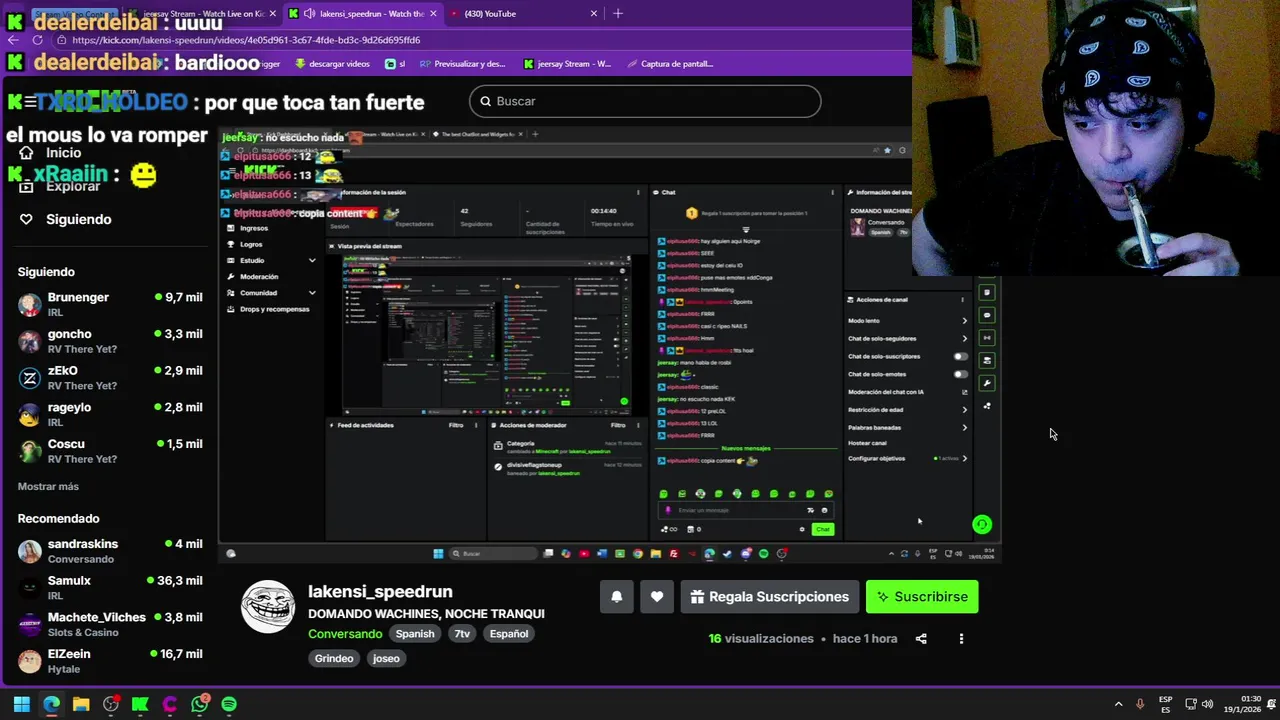Open sandraskins avatar in Recomendado list
Viewport: 1280px width, 720px height.
(30, 551)
